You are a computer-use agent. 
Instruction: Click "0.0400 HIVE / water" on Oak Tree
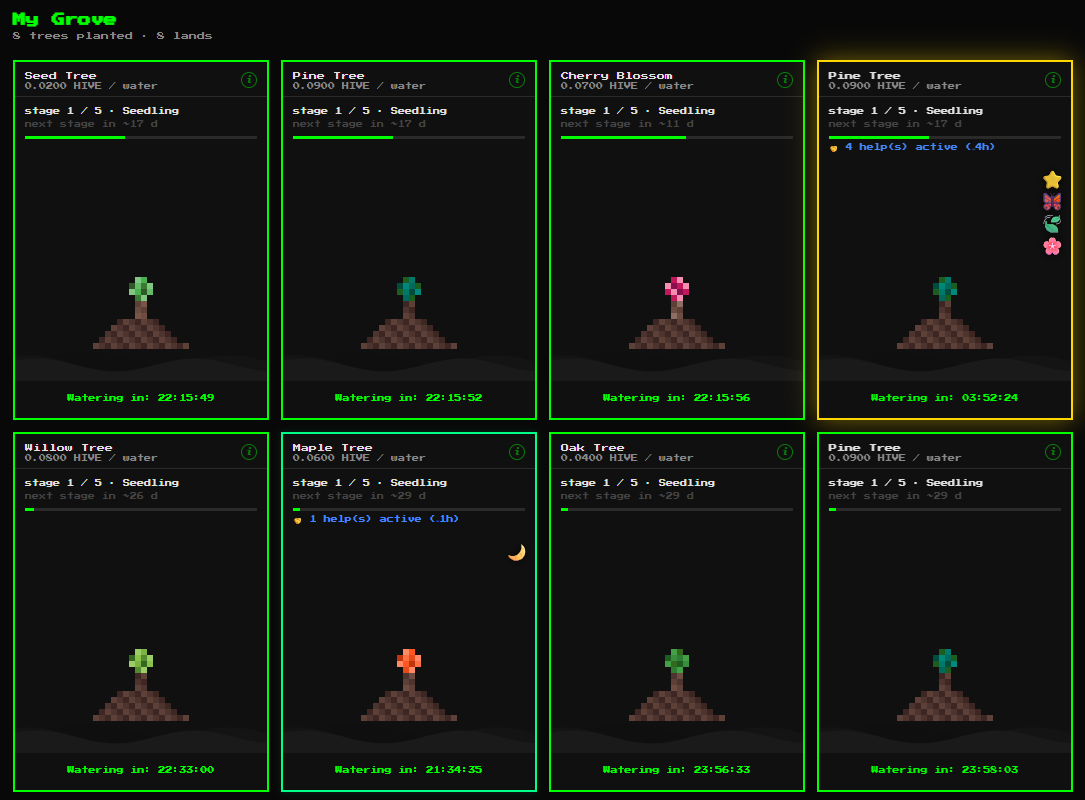tap(626, 457)
